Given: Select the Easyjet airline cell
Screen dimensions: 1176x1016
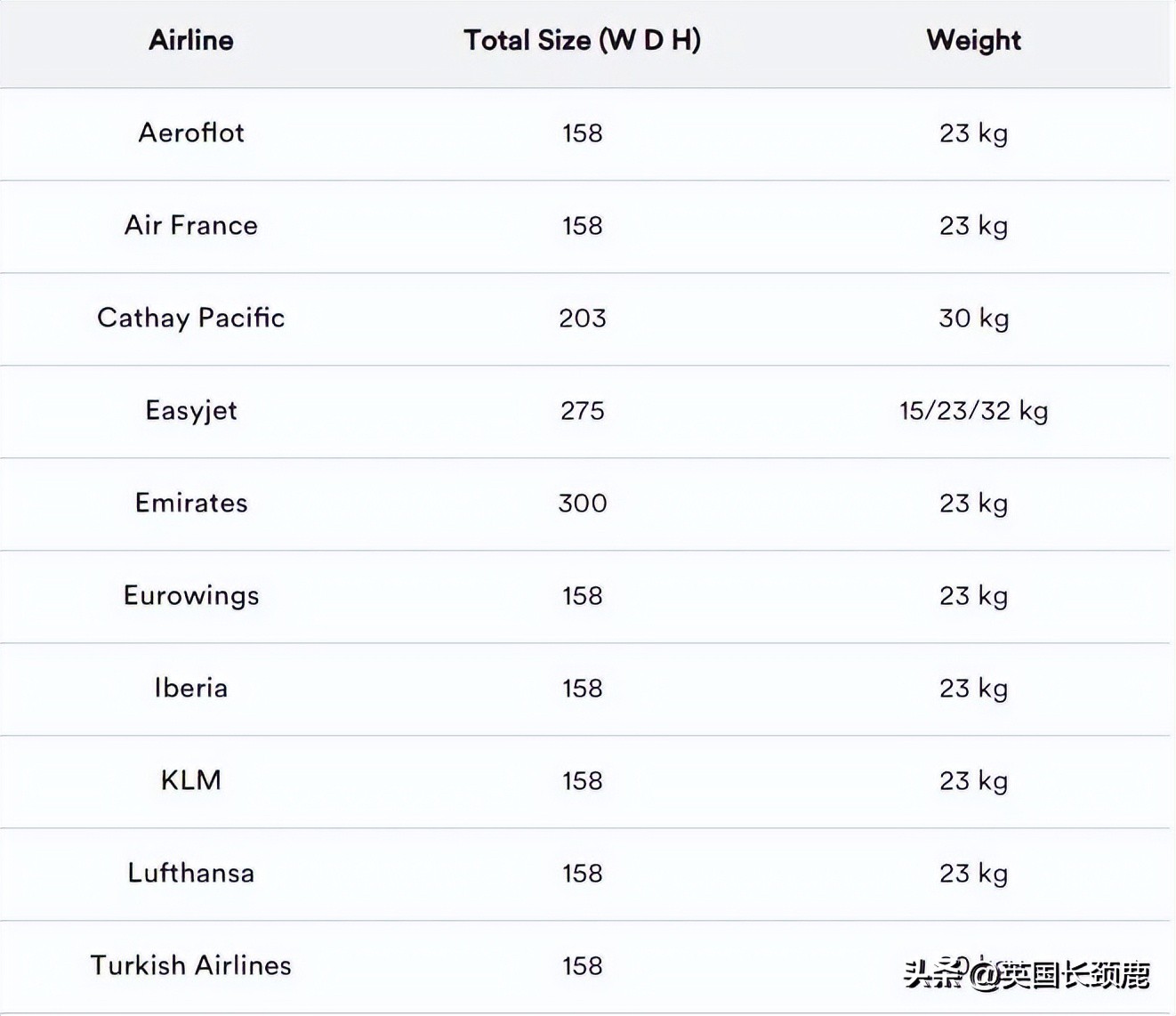Looking at the screenshot, I should tap(190, 410).
